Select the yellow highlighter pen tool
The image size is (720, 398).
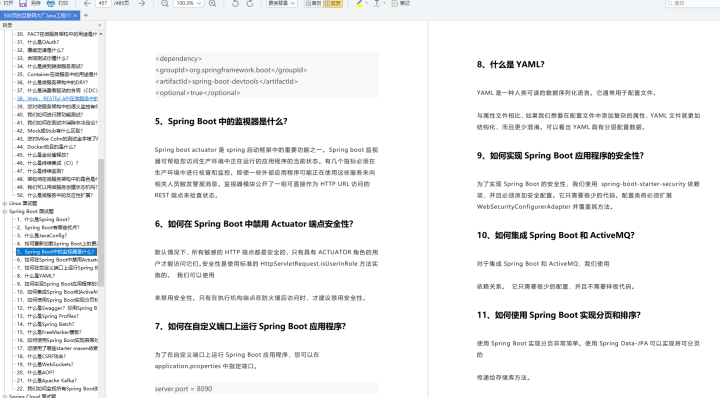359,3
